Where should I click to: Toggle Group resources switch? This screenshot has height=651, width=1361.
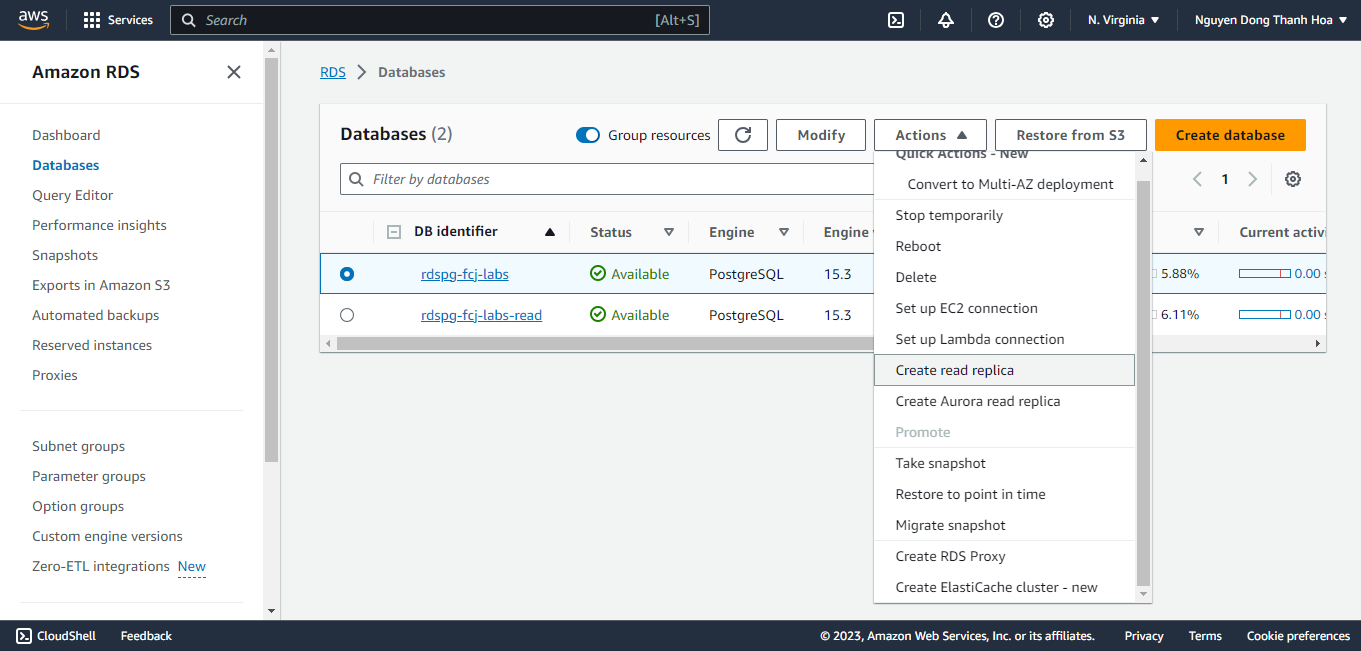(588, 135)
